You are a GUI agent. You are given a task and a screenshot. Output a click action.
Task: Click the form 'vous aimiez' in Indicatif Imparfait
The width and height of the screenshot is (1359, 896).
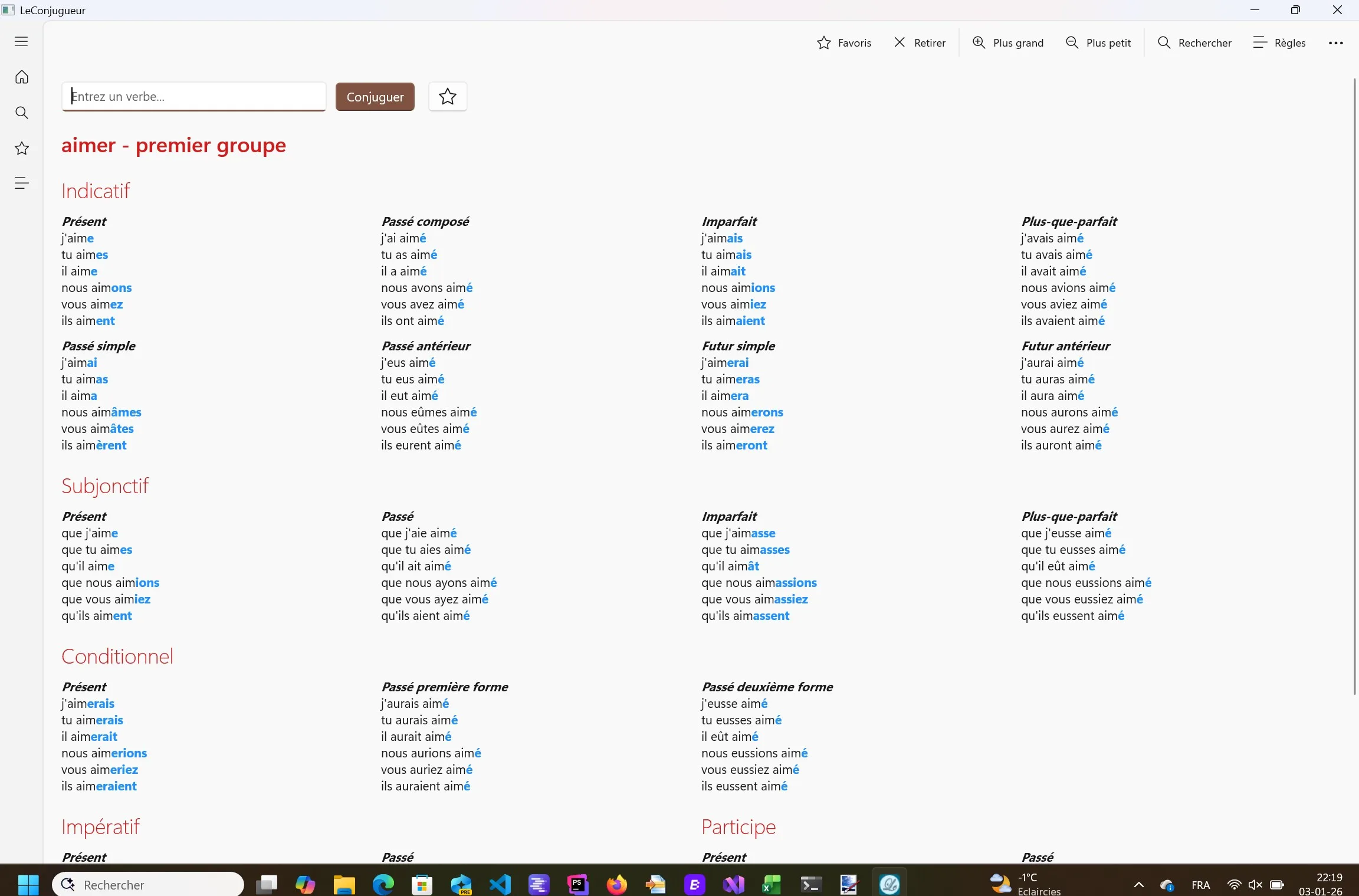tap(734, 304)
